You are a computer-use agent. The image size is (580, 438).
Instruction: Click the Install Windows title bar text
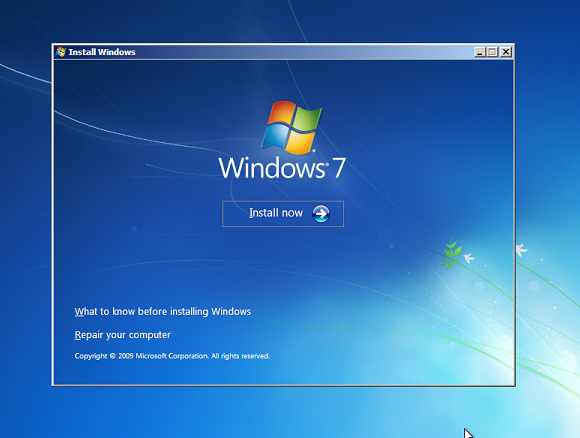click(102, 52)
